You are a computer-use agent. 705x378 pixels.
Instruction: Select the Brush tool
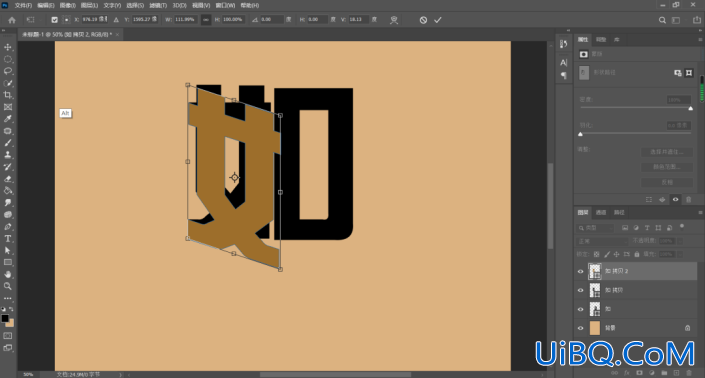pos(8,143)
